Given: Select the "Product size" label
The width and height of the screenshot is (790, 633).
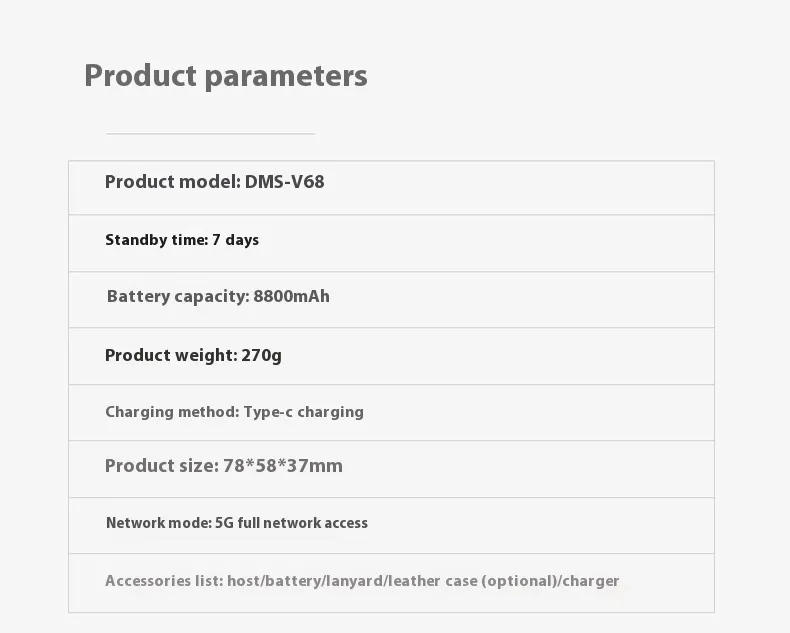Looking at the screenshot, I should tap(161, 466).
